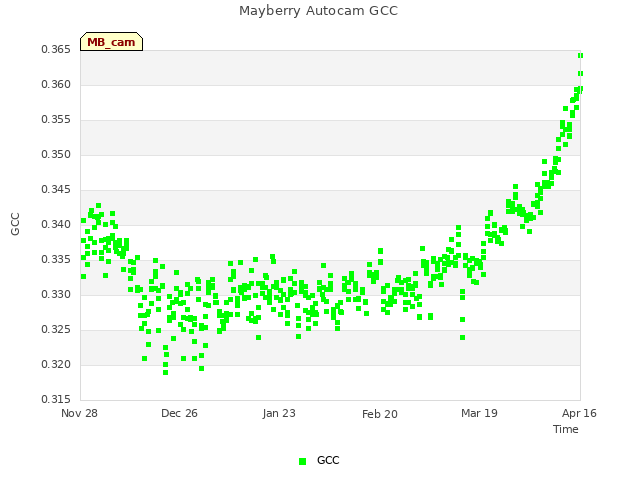
Task: Click the 0.330 y-axis label
Action: pos(56,294)
